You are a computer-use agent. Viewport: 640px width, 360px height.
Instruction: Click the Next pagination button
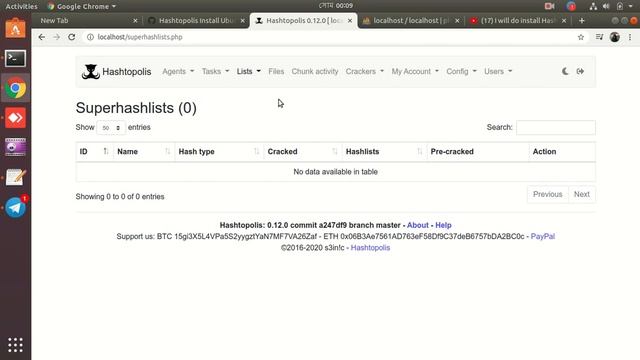click(582, 194)
